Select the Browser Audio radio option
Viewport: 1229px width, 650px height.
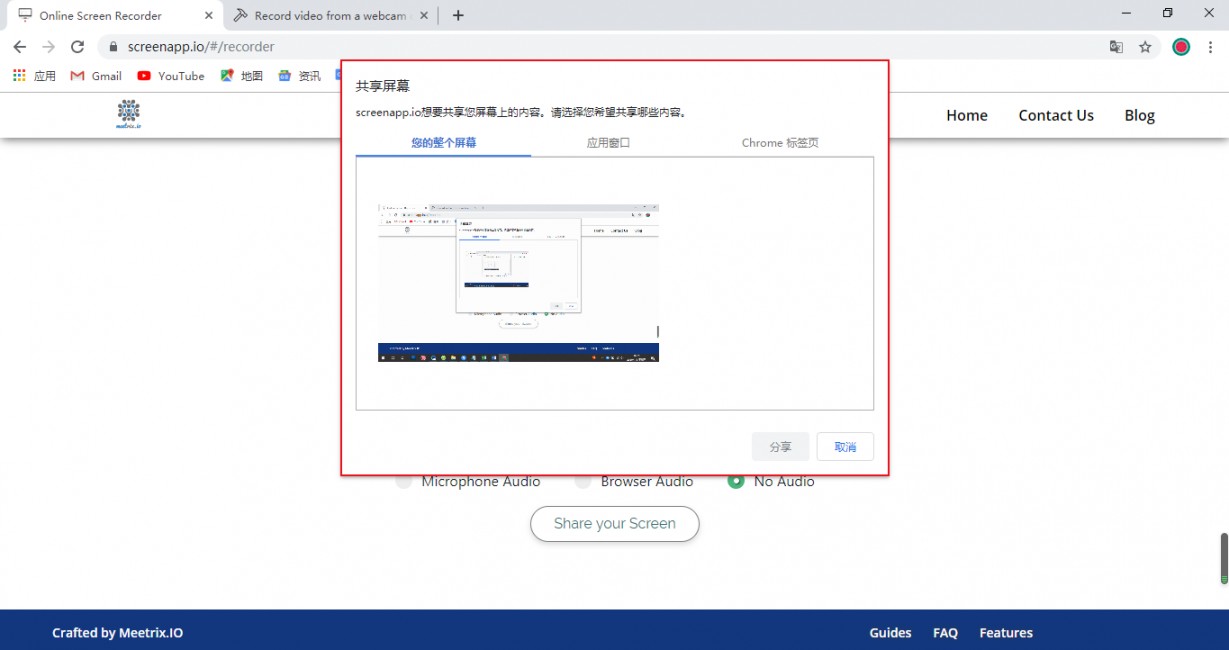583,482
